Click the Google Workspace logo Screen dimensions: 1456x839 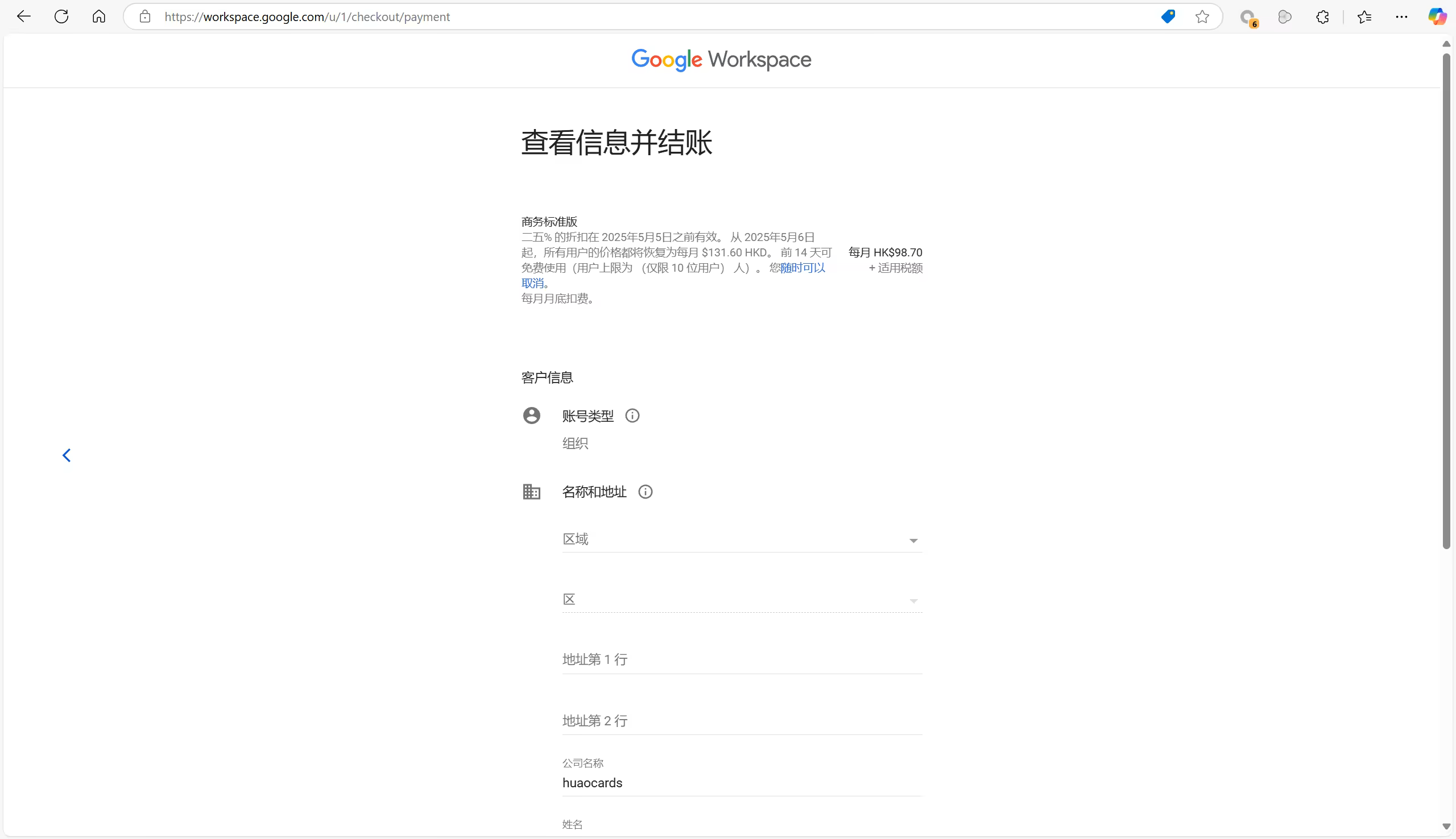[x=721, y=60]
